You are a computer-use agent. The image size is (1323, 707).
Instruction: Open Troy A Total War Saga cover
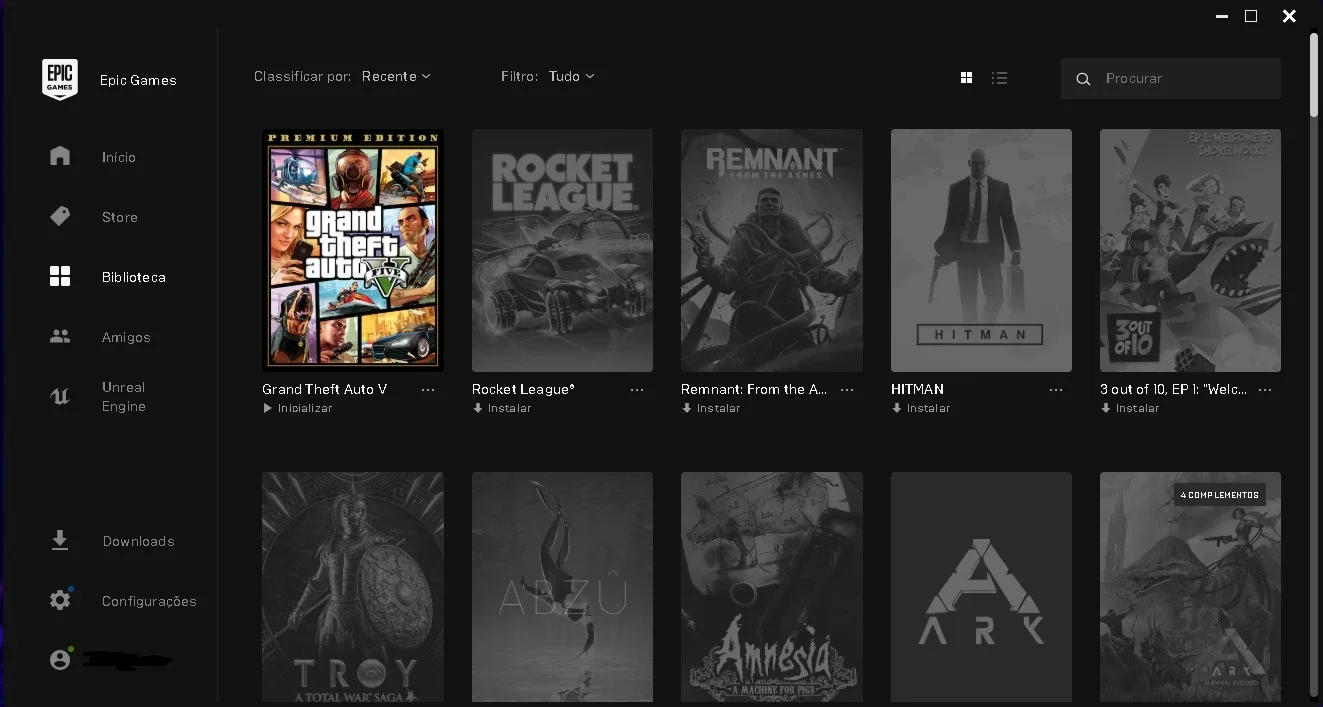[x=352, y=587]
